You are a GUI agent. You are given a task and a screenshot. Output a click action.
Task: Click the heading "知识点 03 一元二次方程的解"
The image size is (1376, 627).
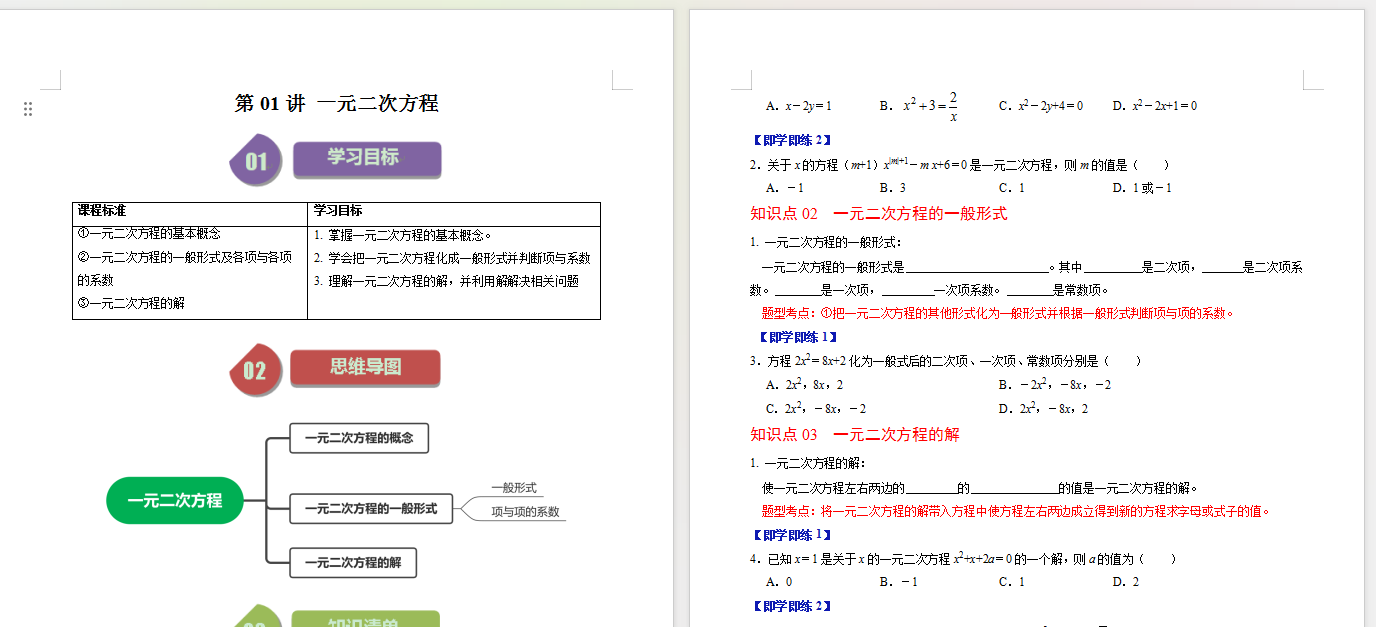coord(855,434)
